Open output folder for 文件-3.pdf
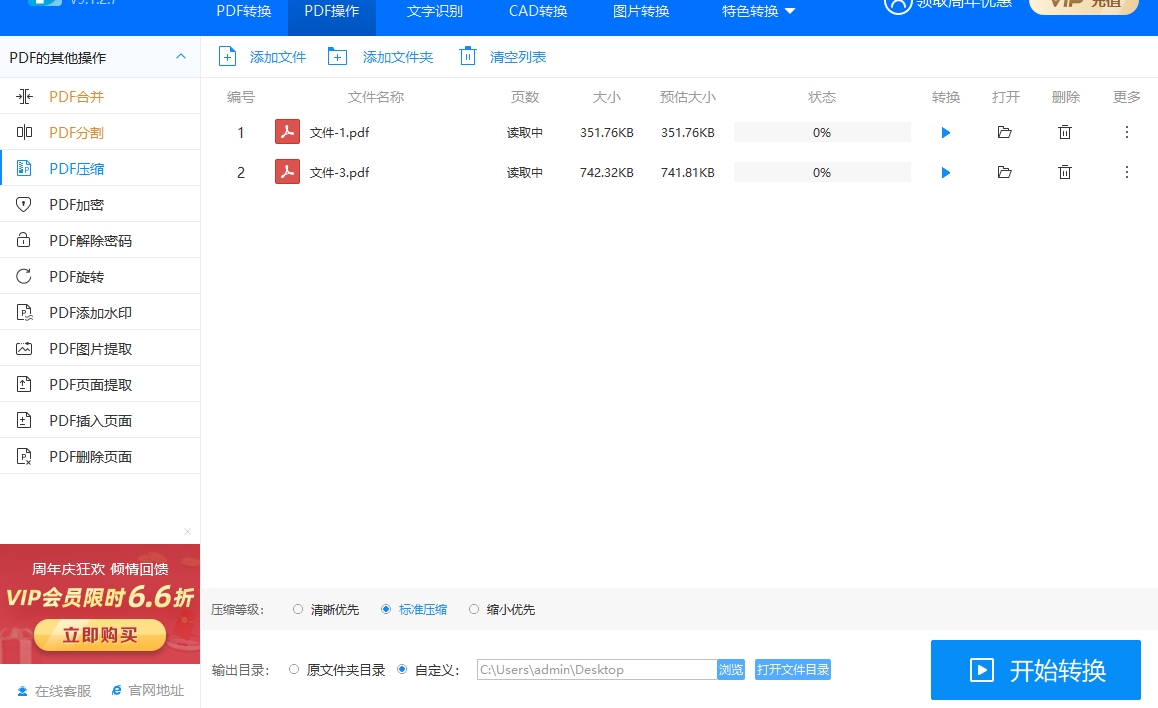 point(1004,172)
